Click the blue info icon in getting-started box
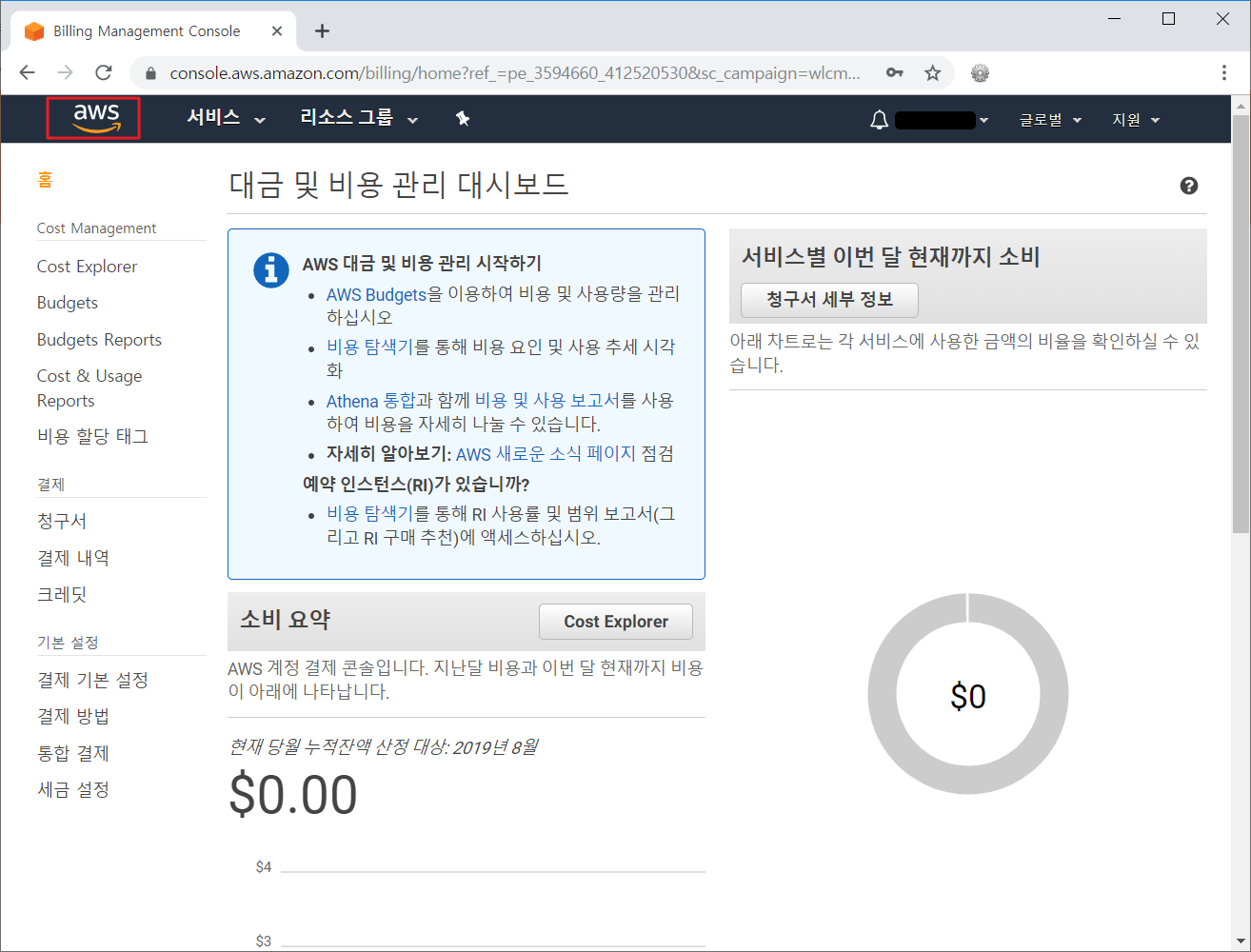The width and height of the screenshot is (1251, 952). [x=271, y=270]
